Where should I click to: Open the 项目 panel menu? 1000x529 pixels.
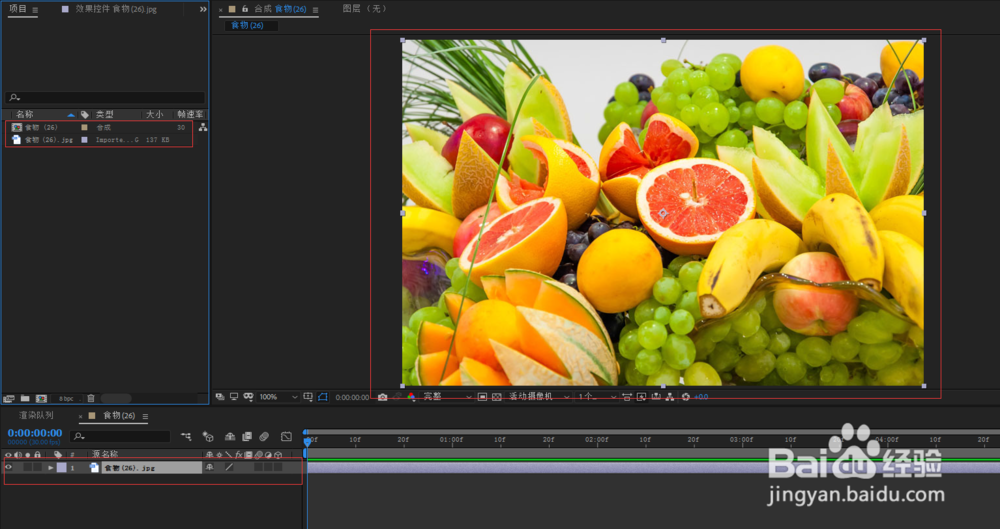coord(35,10)
